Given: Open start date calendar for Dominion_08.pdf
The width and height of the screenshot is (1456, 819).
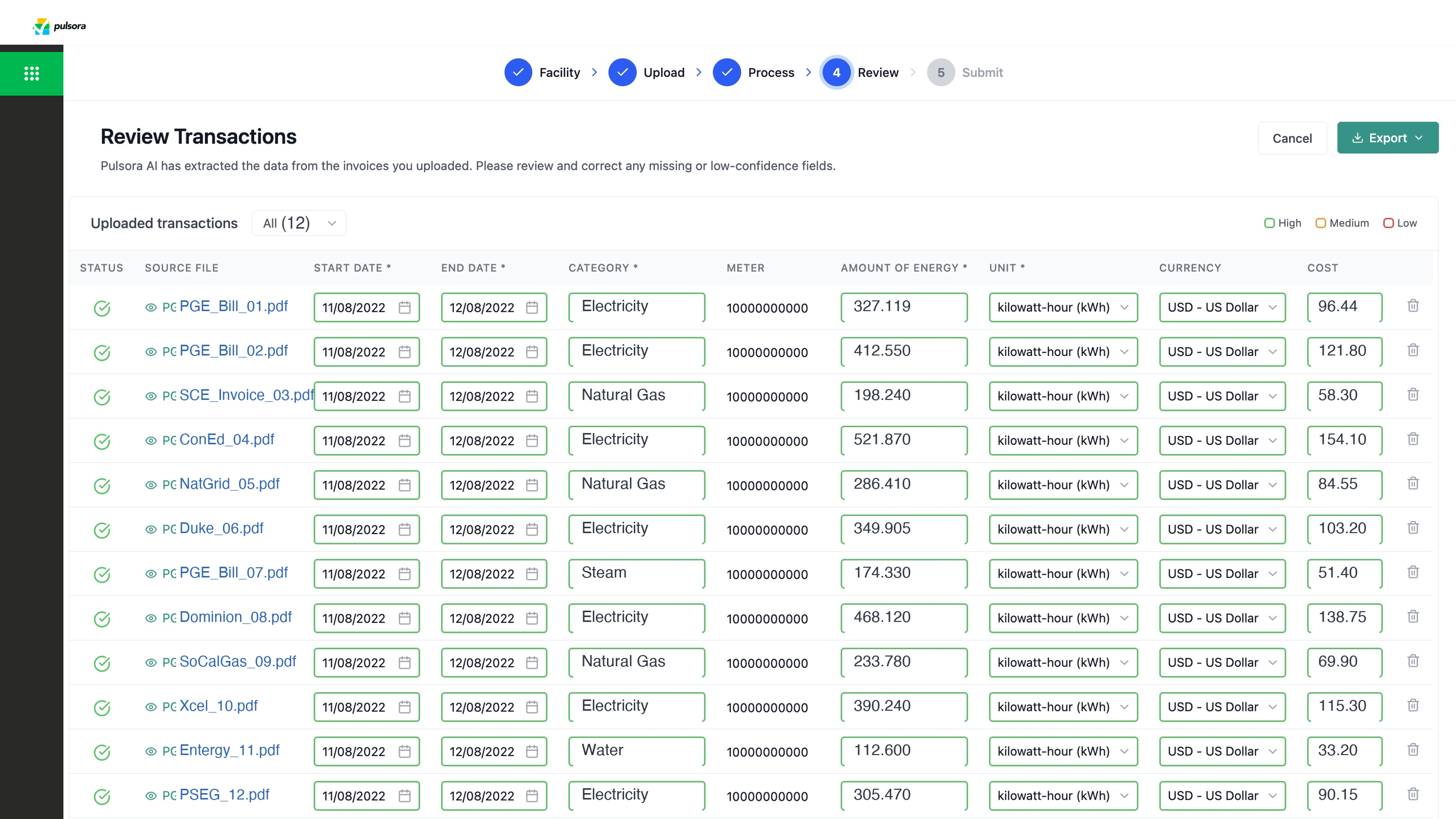Looking at the screenshot, I should pos(404,618).
